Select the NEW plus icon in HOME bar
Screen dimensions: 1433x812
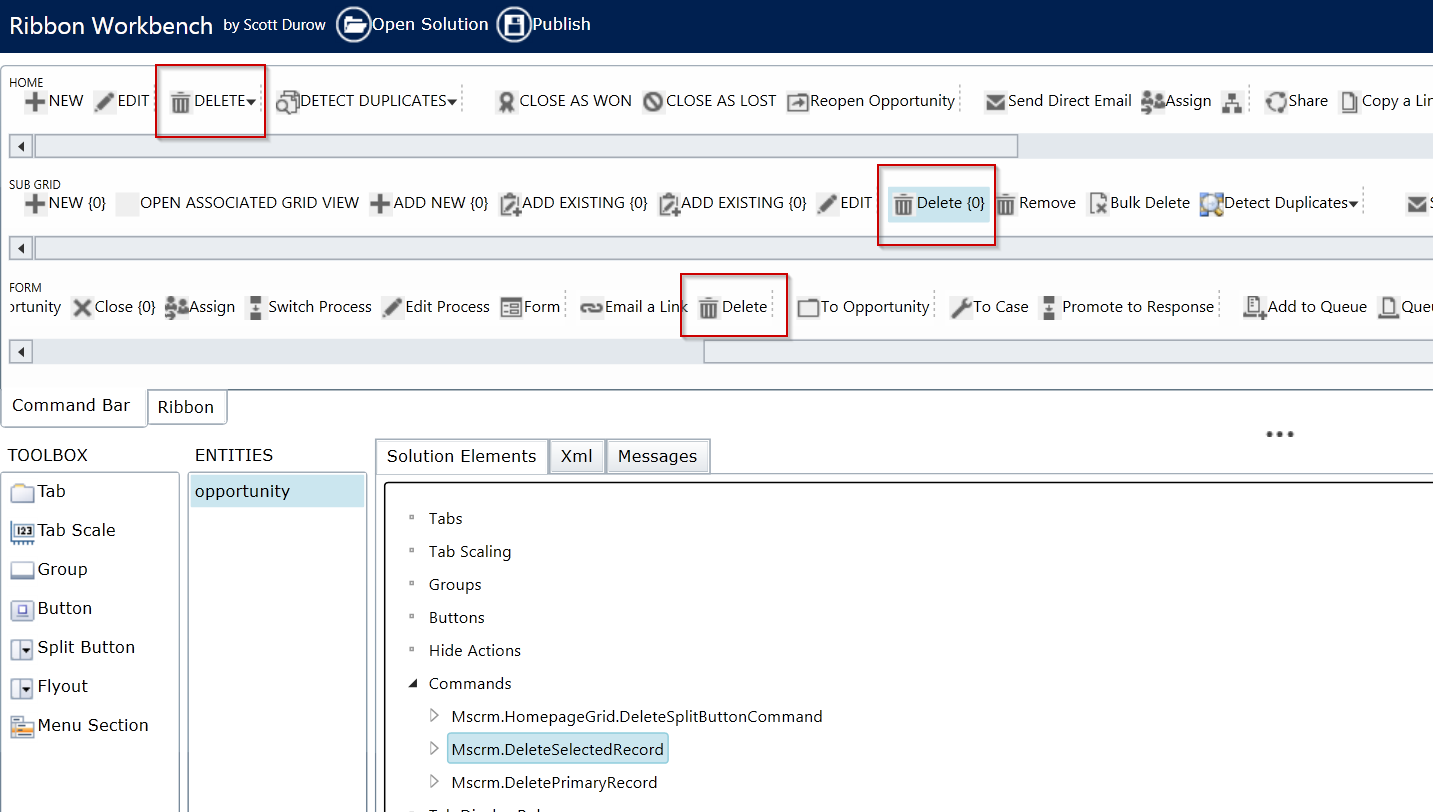(x=35, y=101)
